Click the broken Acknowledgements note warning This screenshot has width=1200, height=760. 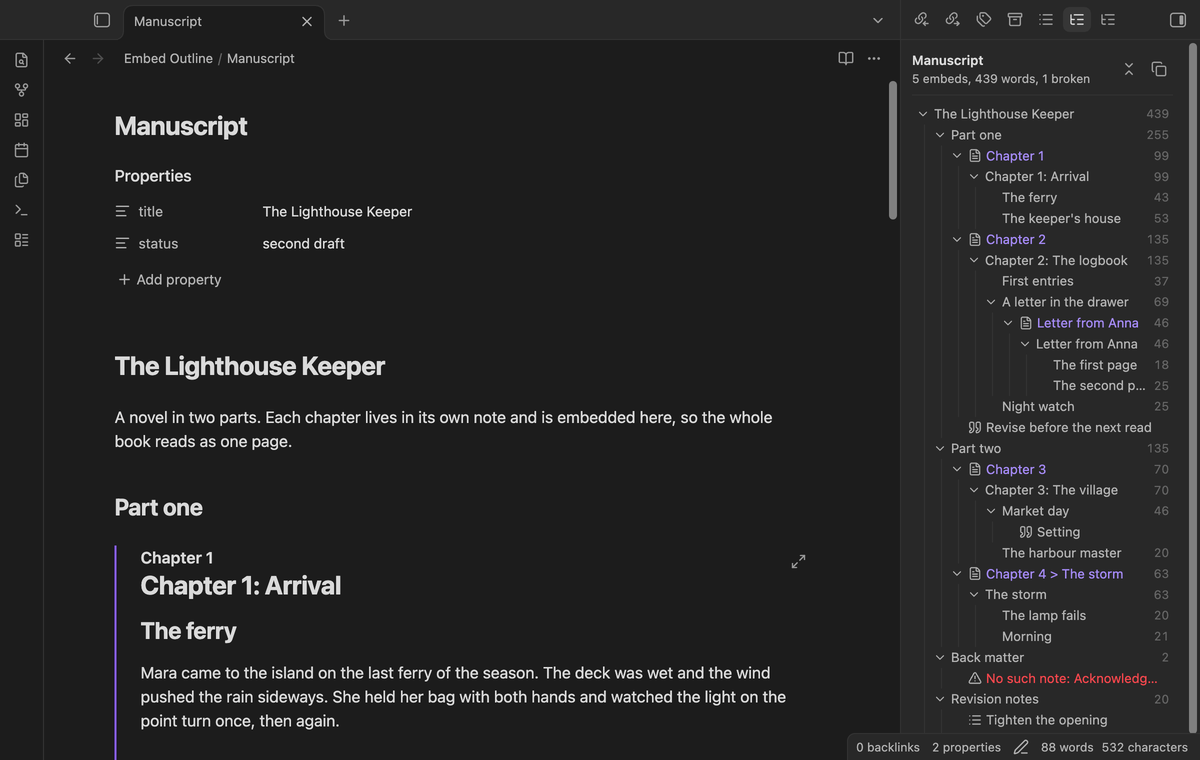pyautogui.click(x=1063, y=678)
